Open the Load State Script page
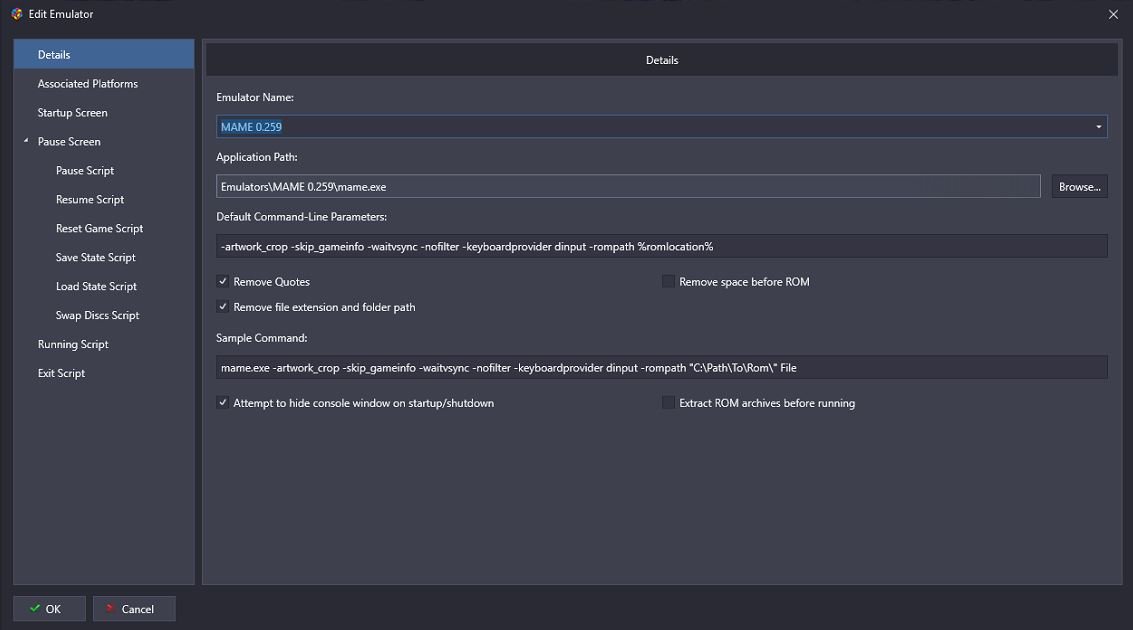The height and width of the screenshot is (630, 1133). 96,286
